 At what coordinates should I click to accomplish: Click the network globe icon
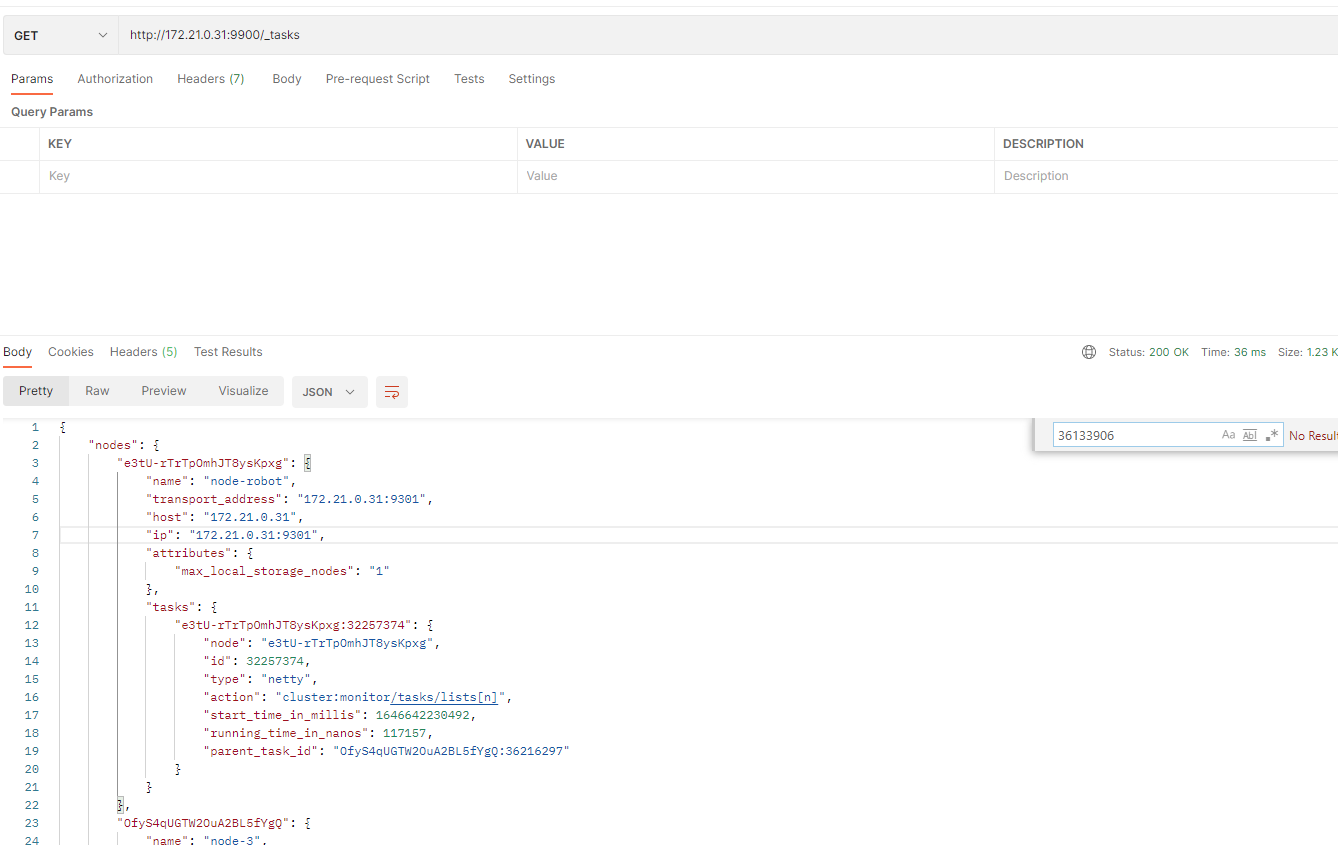coord(1089,352)
